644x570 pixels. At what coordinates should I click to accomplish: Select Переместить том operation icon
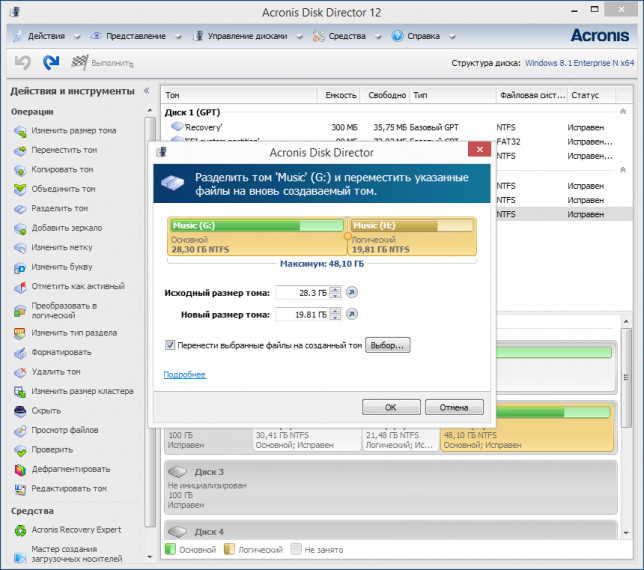click(x=20, y=150)
